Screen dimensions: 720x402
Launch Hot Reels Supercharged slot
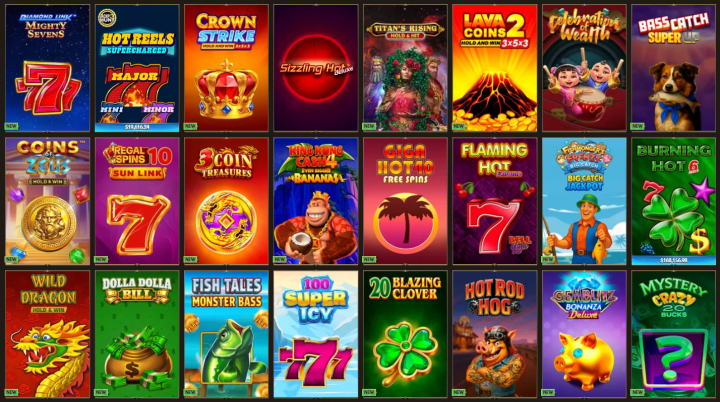137,68
